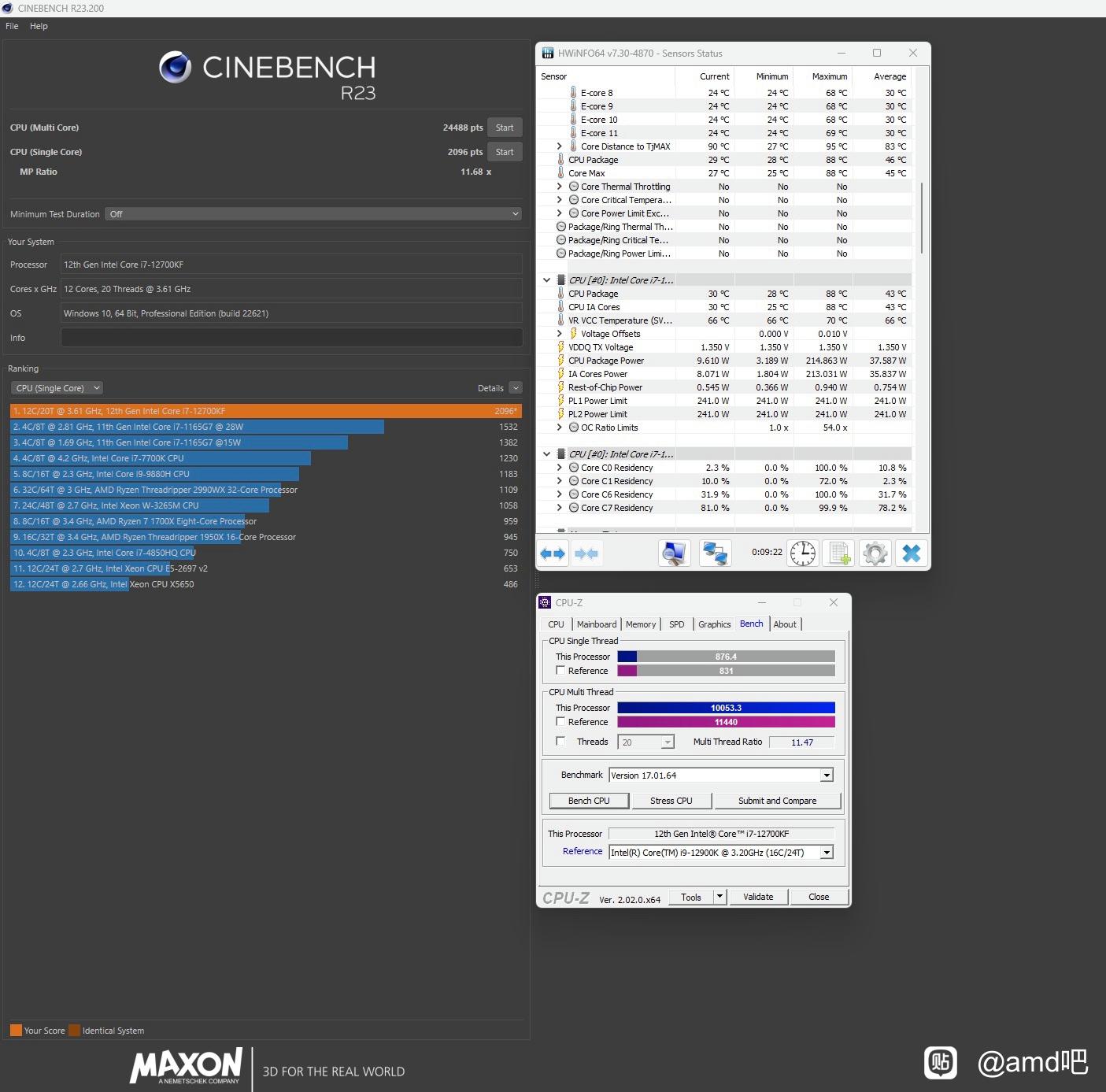Open HWiNFO remote network computers icon
The width and height of the screenshot is (1106, 1092).
[x=716, y=553]
